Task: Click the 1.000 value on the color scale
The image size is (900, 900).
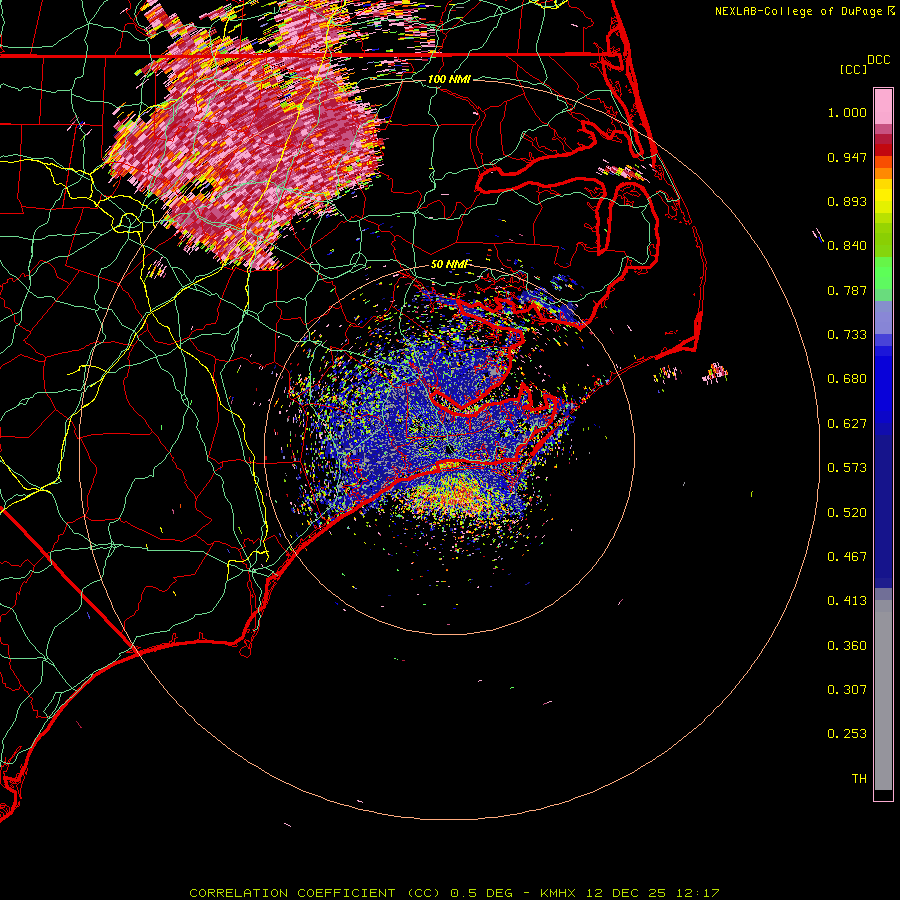Action: click(847, 112)
